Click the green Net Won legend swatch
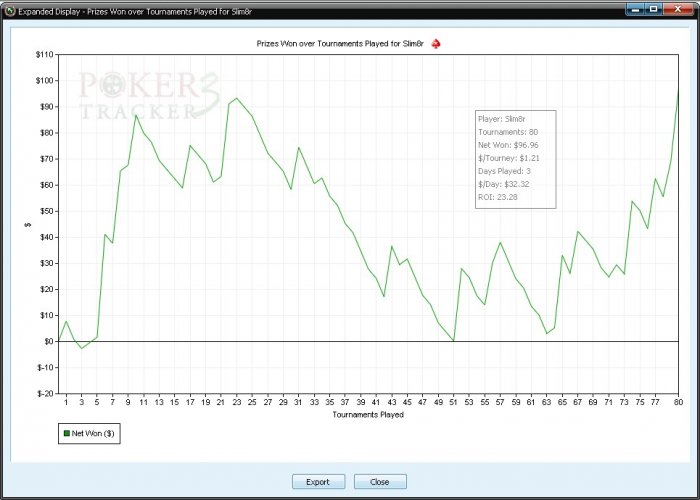Viewport: 700px width, 500px height. click(67, 433)
